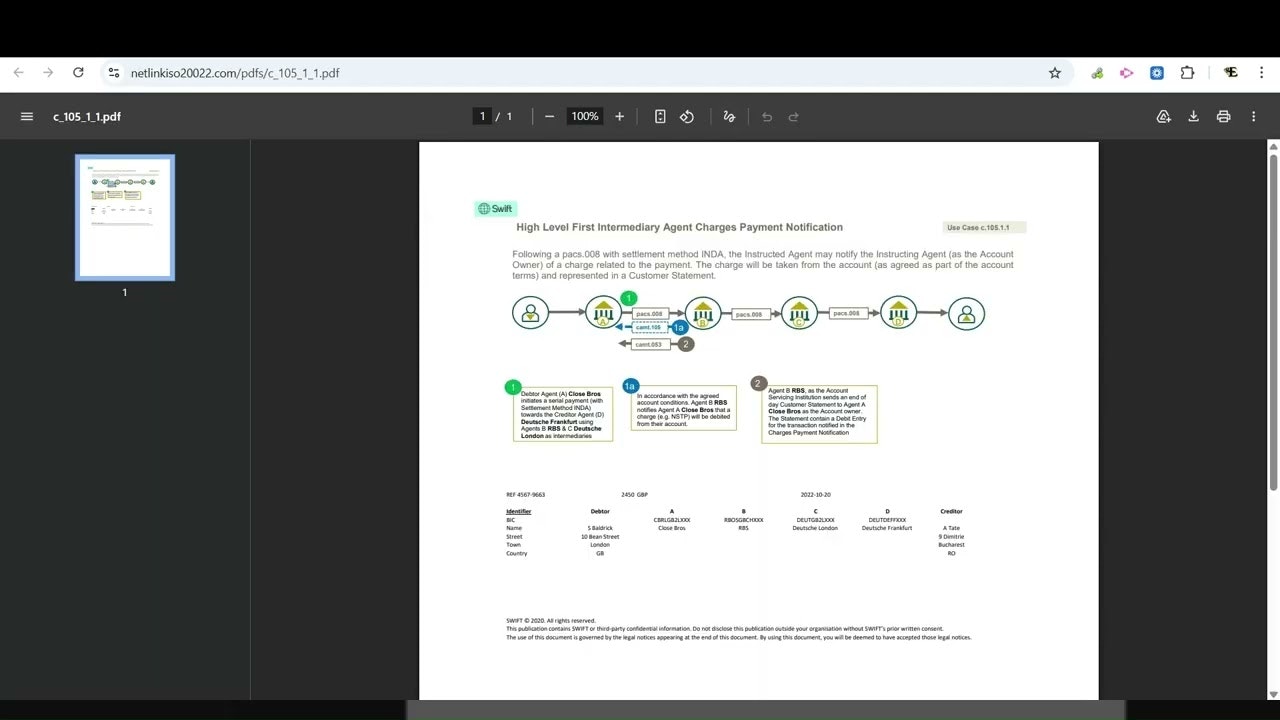1280x720 pixels.
Task: Click "A Tate" creditor name
Action: point(951,528)
